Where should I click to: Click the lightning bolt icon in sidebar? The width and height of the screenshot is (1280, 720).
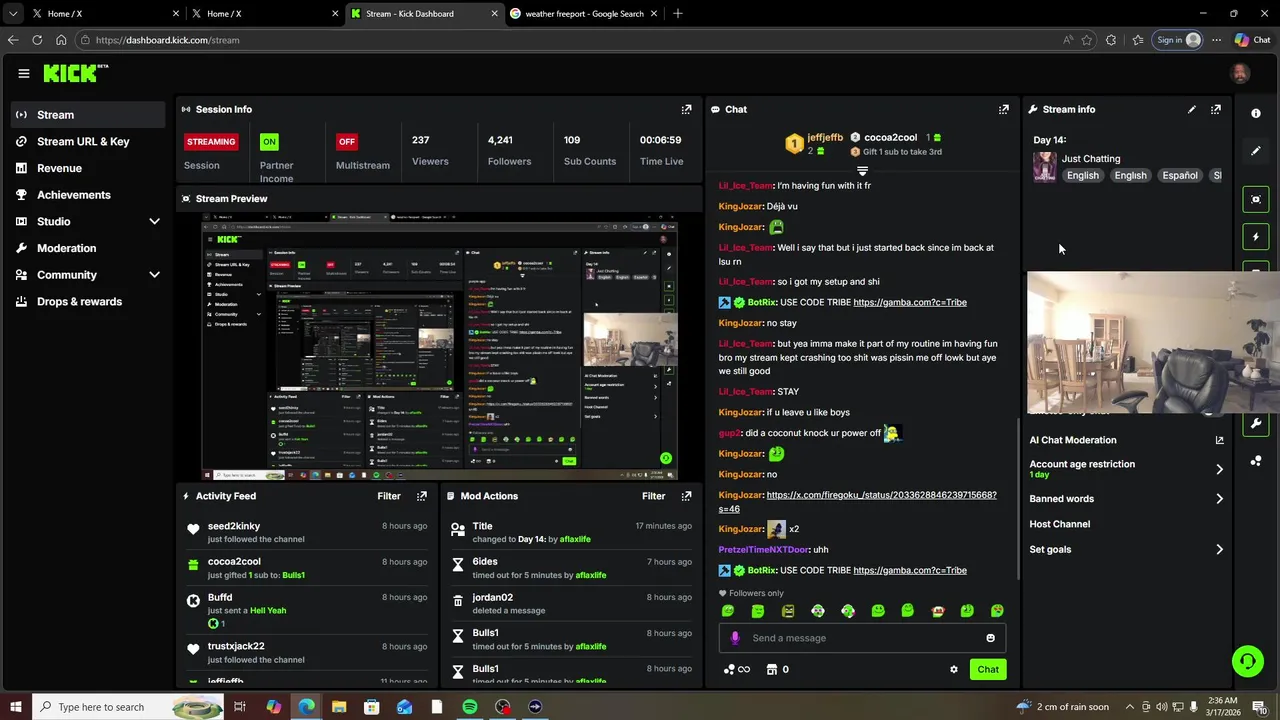pos(1256,237)
